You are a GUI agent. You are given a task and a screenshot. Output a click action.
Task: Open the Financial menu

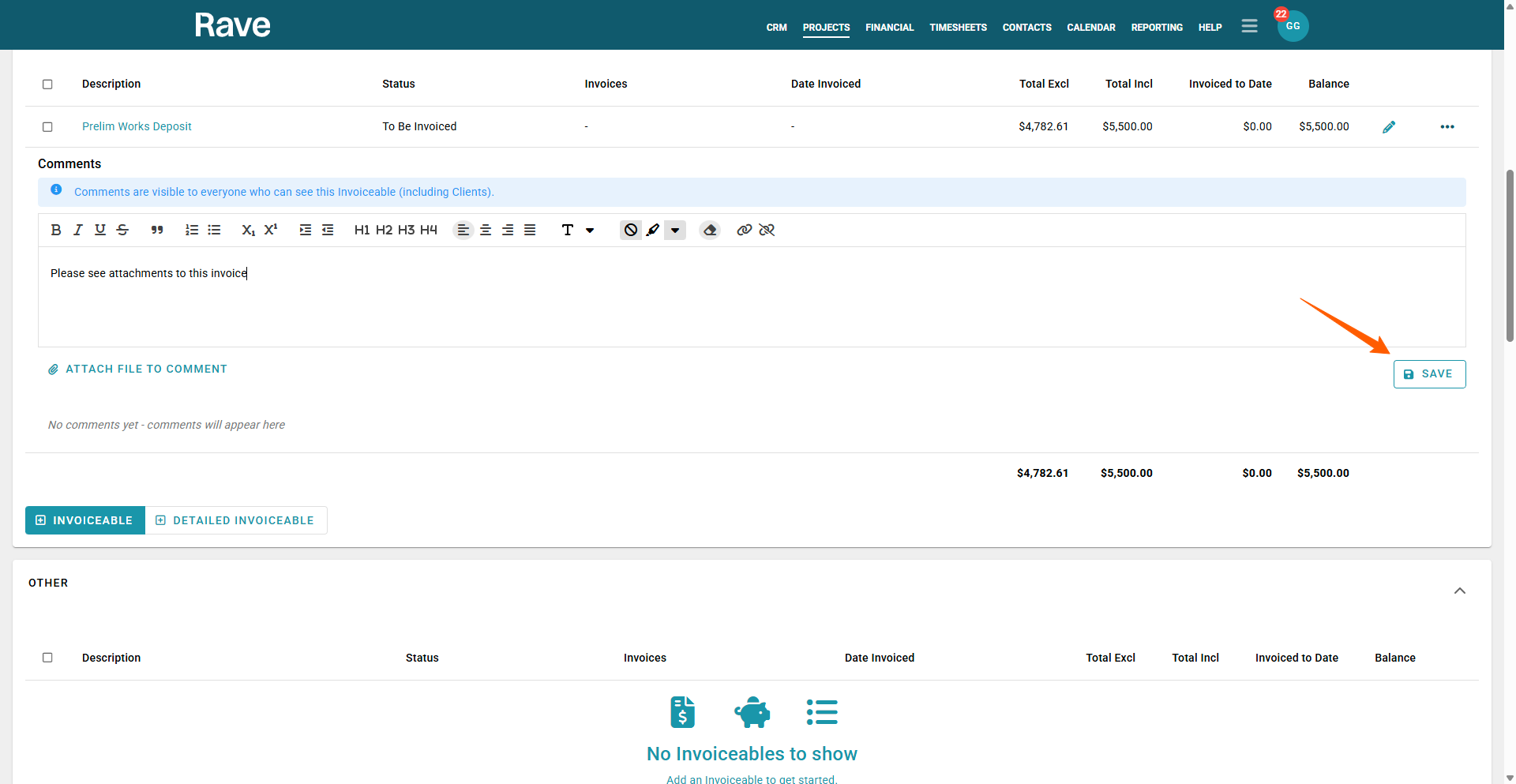[x=889, y=28]
